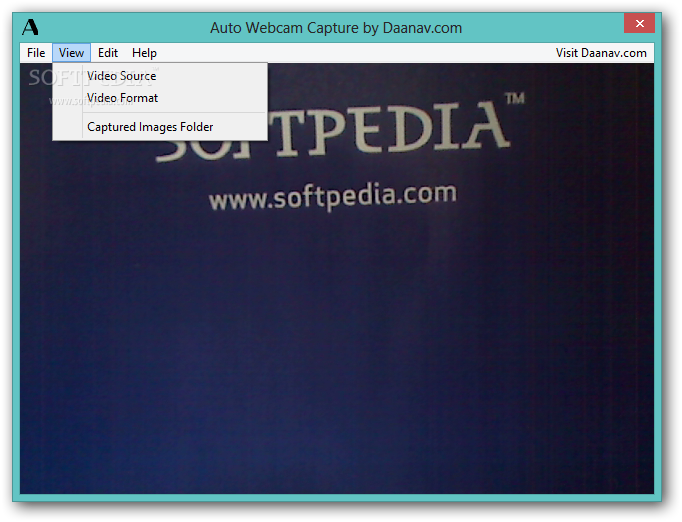
Task: Close the open View menu
Action: [x=71, y=53]
